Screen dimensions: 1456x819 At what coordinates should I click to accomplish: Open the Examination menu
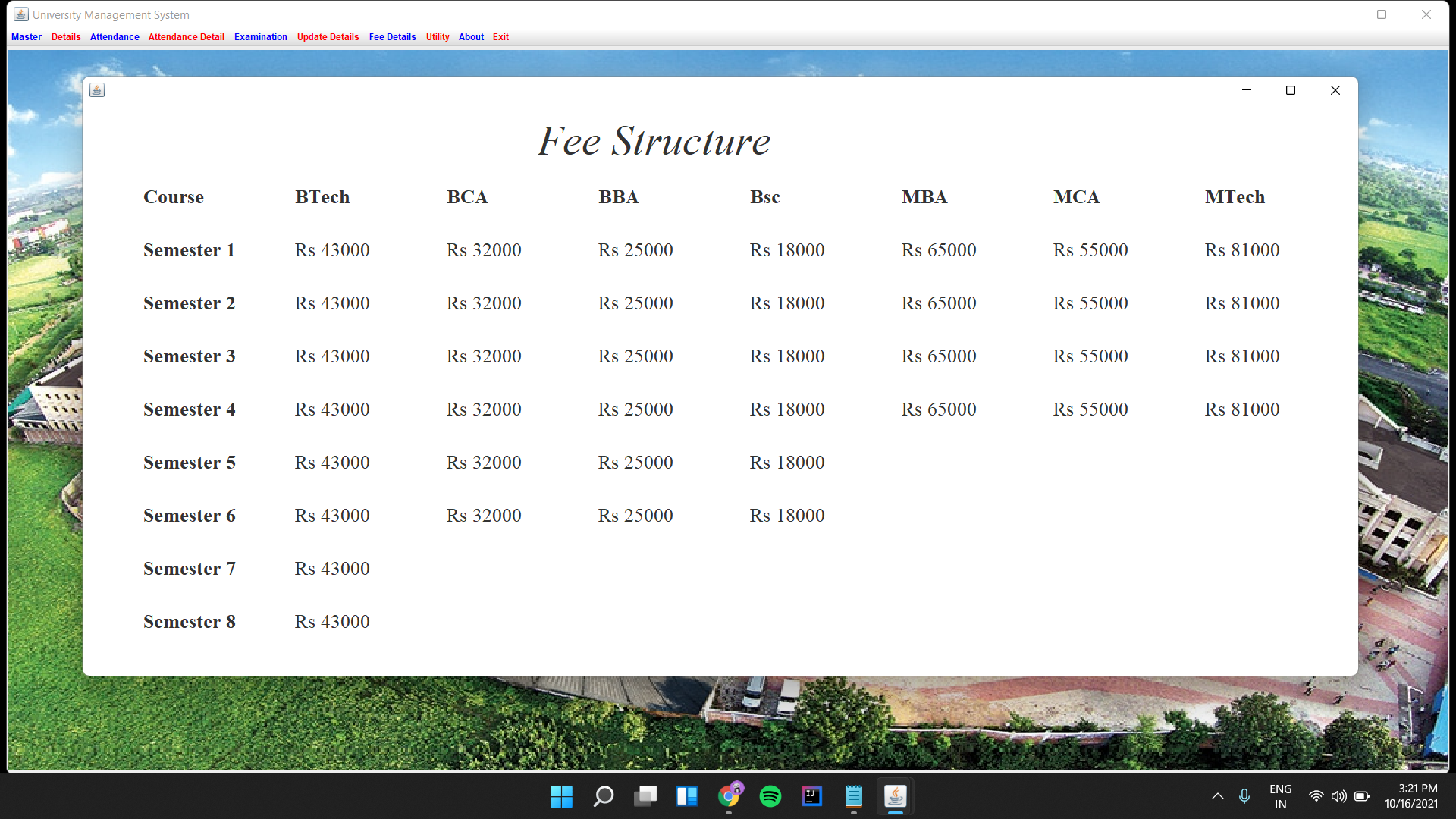260,37
